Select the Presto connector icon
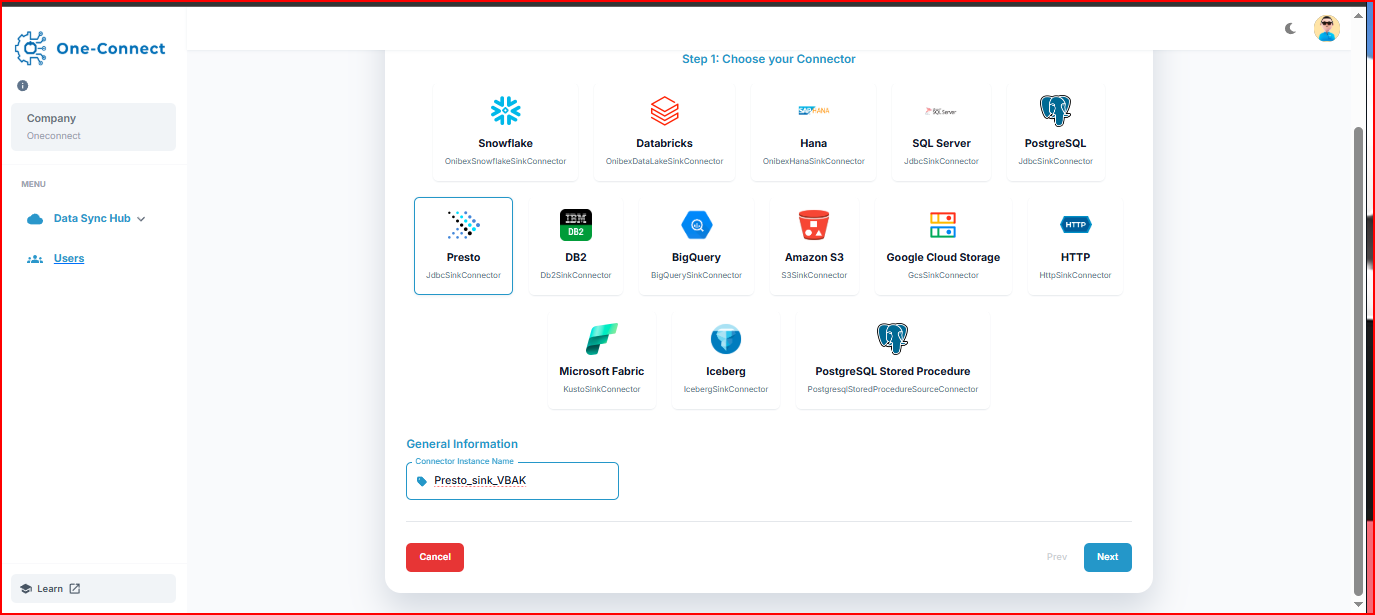1375x615 pixels. (x=463, y=224)
